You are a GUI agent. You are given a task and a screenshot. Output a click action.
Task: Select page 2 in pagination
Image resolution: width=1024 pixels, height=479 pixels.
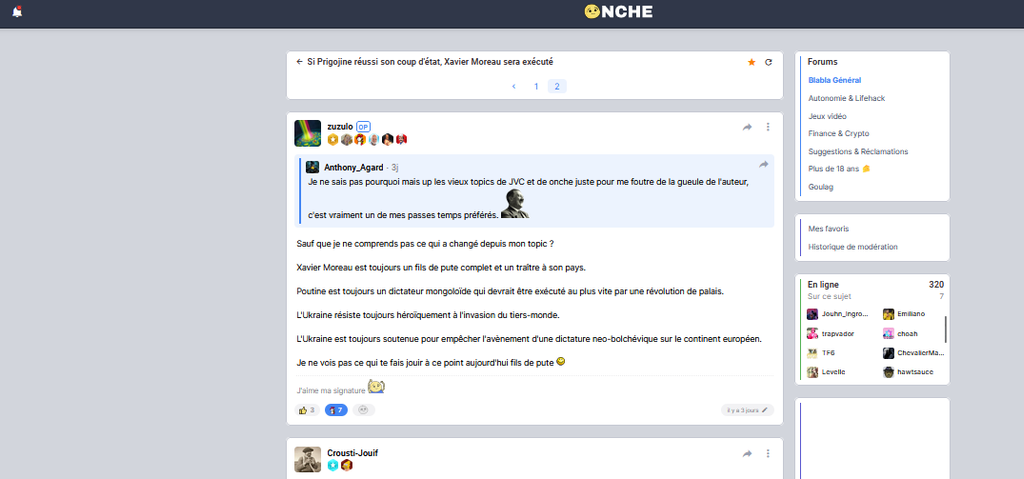(557, 86)
